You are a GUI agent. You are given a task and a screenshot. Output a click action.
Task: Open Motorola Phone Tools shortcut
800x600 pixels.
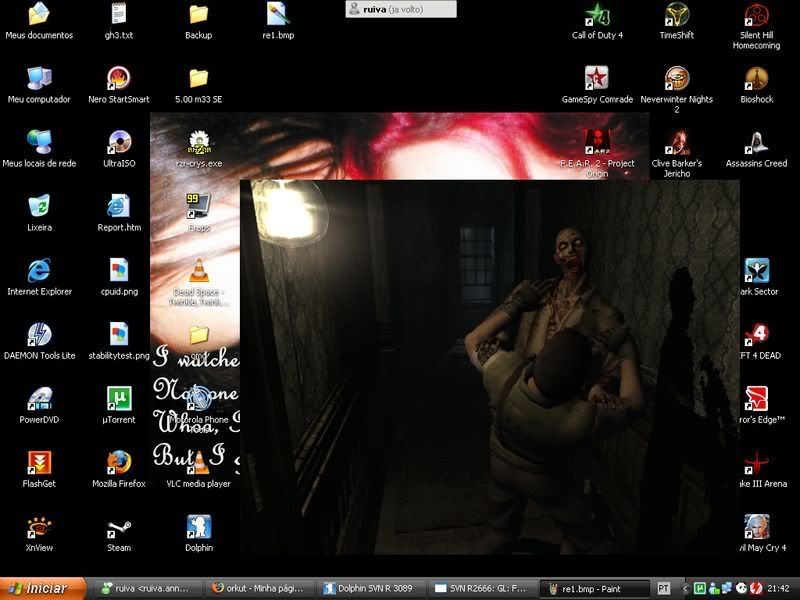pos(198,399)
